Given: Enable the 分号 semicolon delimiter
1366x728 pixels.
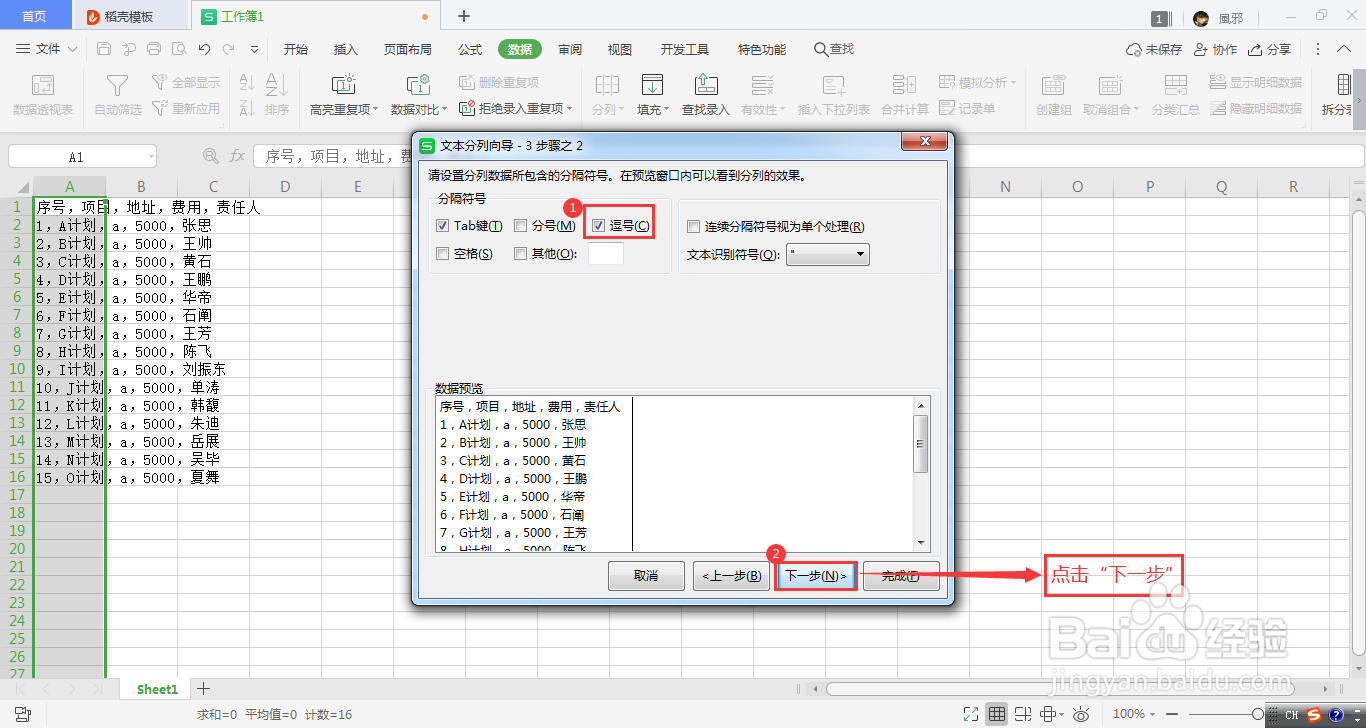Looking at the screenshot, I should 519,225.
